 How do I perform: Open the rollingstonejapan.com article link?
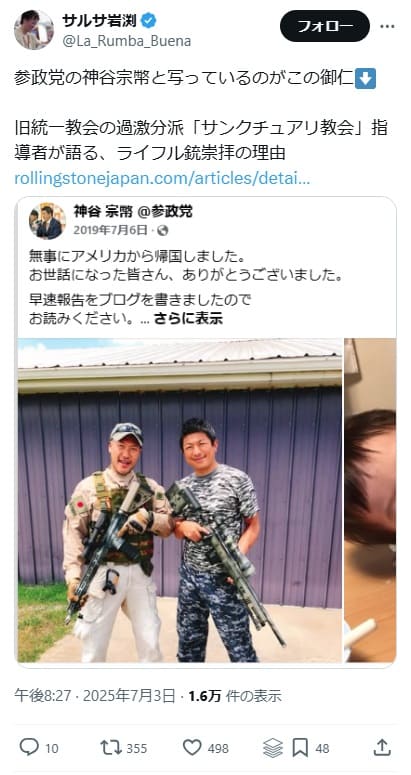pyautogui.click(x=162, y=178)
